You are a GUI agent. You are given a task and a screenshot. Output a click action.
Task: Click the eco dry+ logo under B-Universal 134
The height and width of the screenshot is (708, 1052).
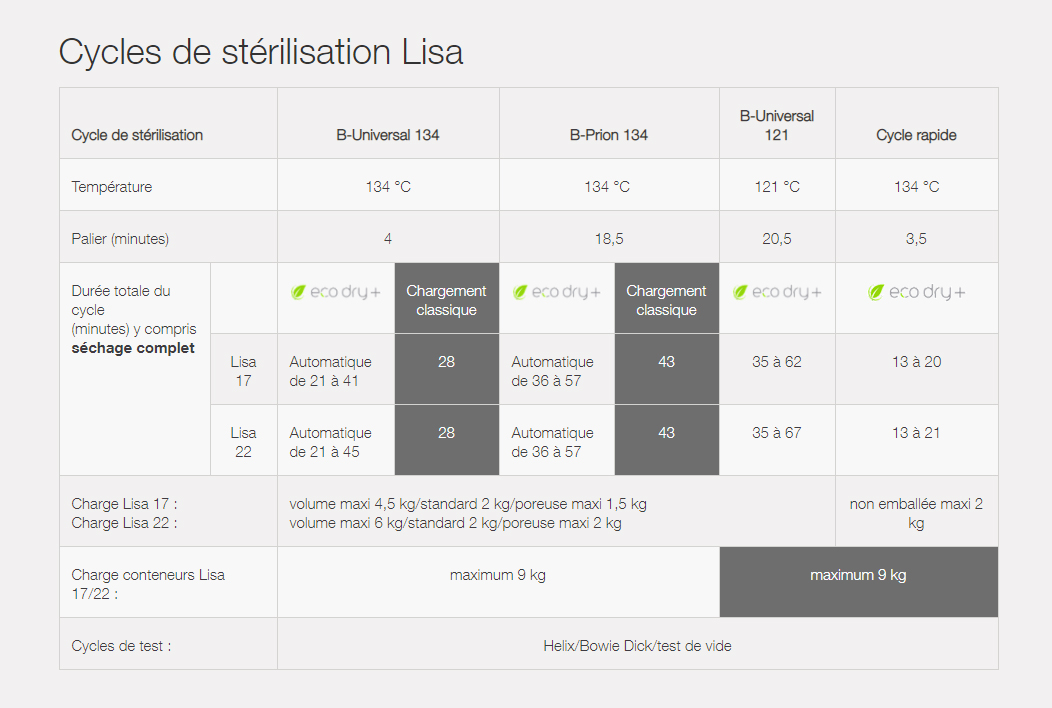coord(336,292)
